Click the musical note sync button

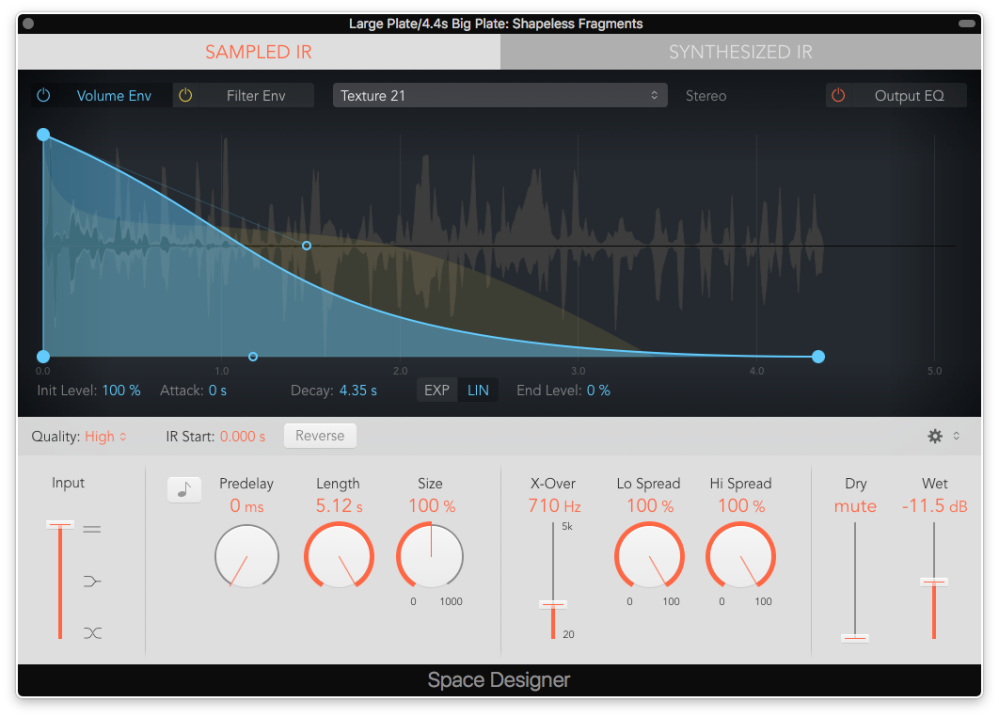click(184, 489)
